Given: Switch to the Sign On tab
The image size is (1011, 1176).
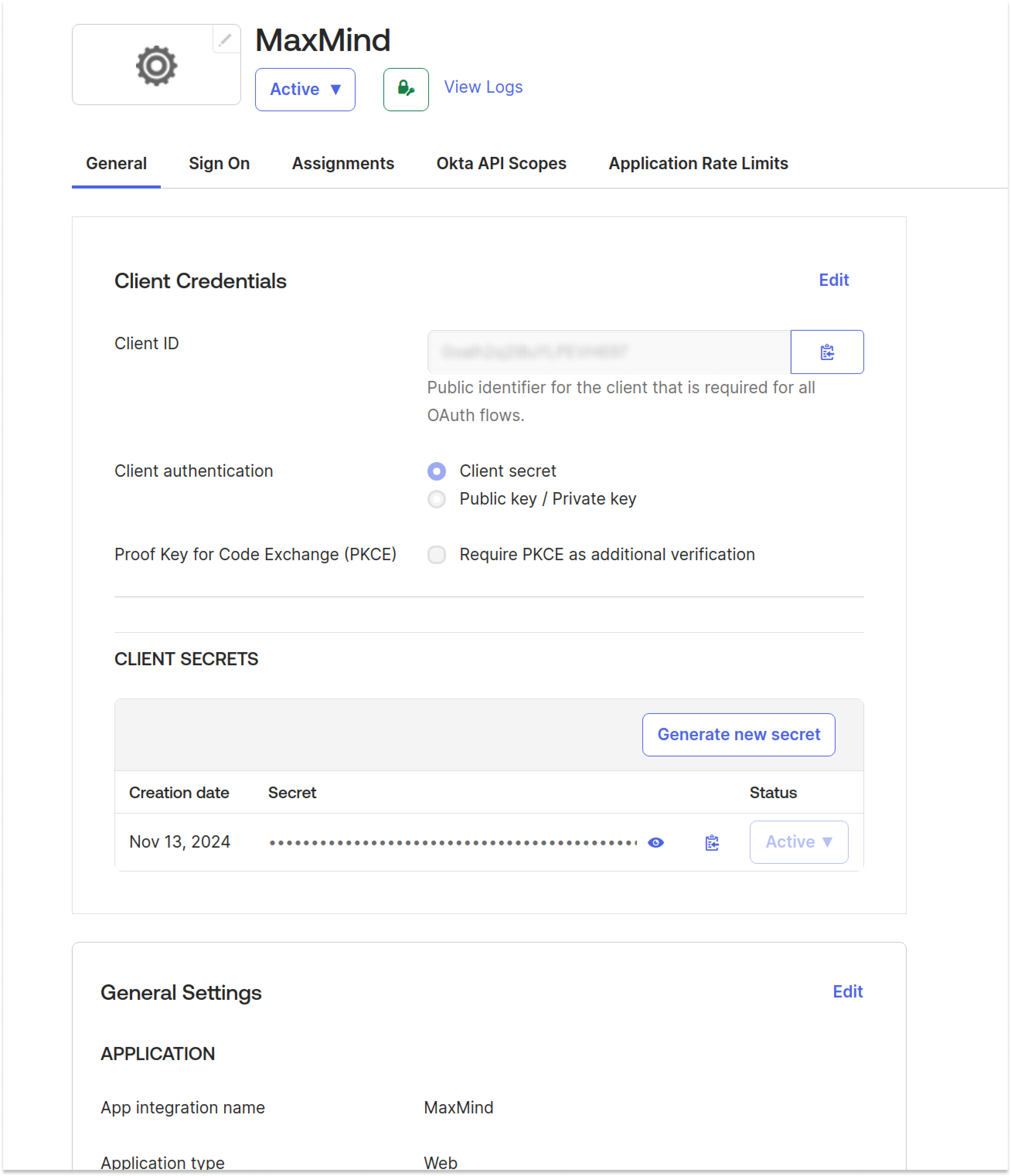Looking at the screenshot, I should [219, 163].
